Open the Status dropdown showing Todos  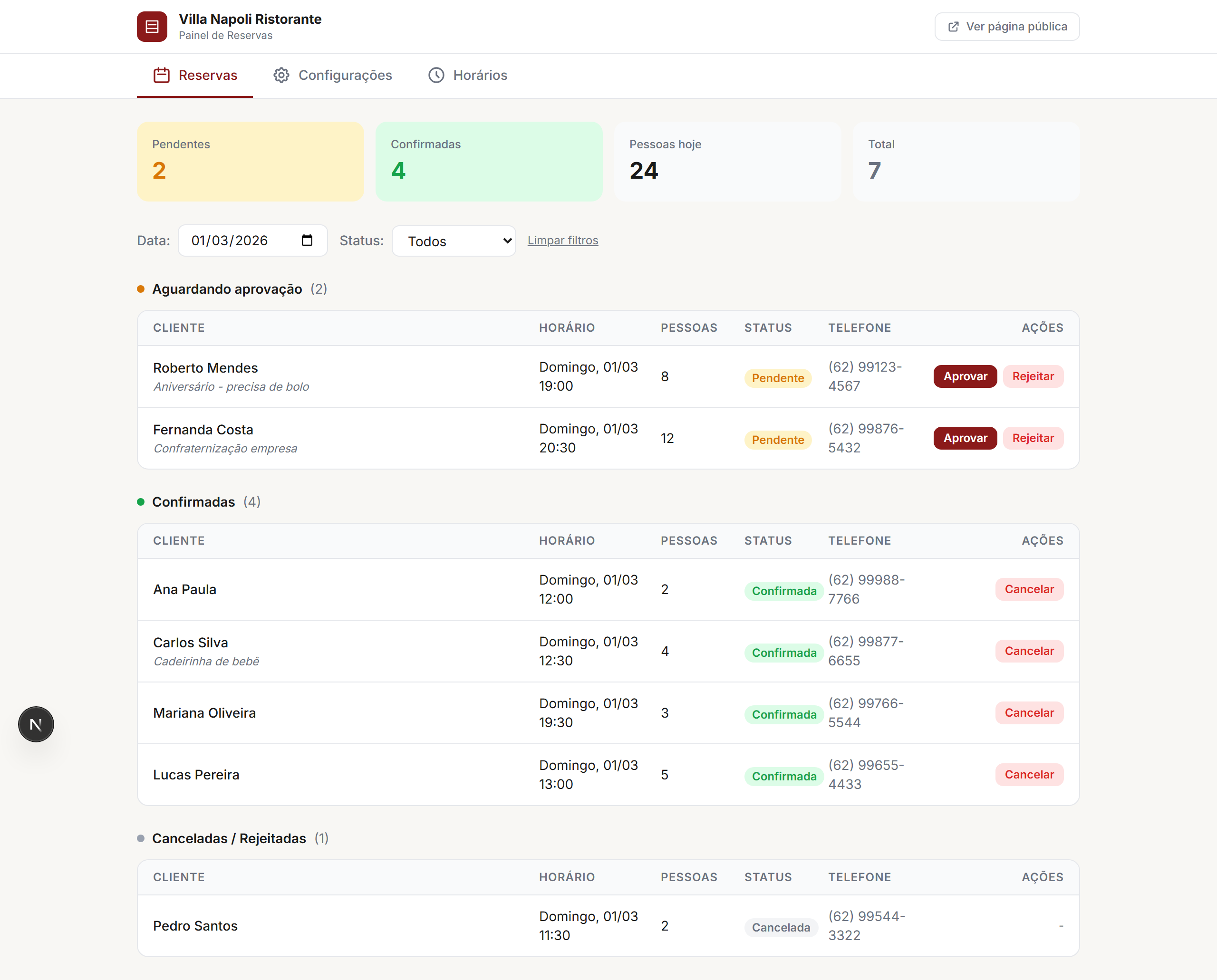pos(454,241)
